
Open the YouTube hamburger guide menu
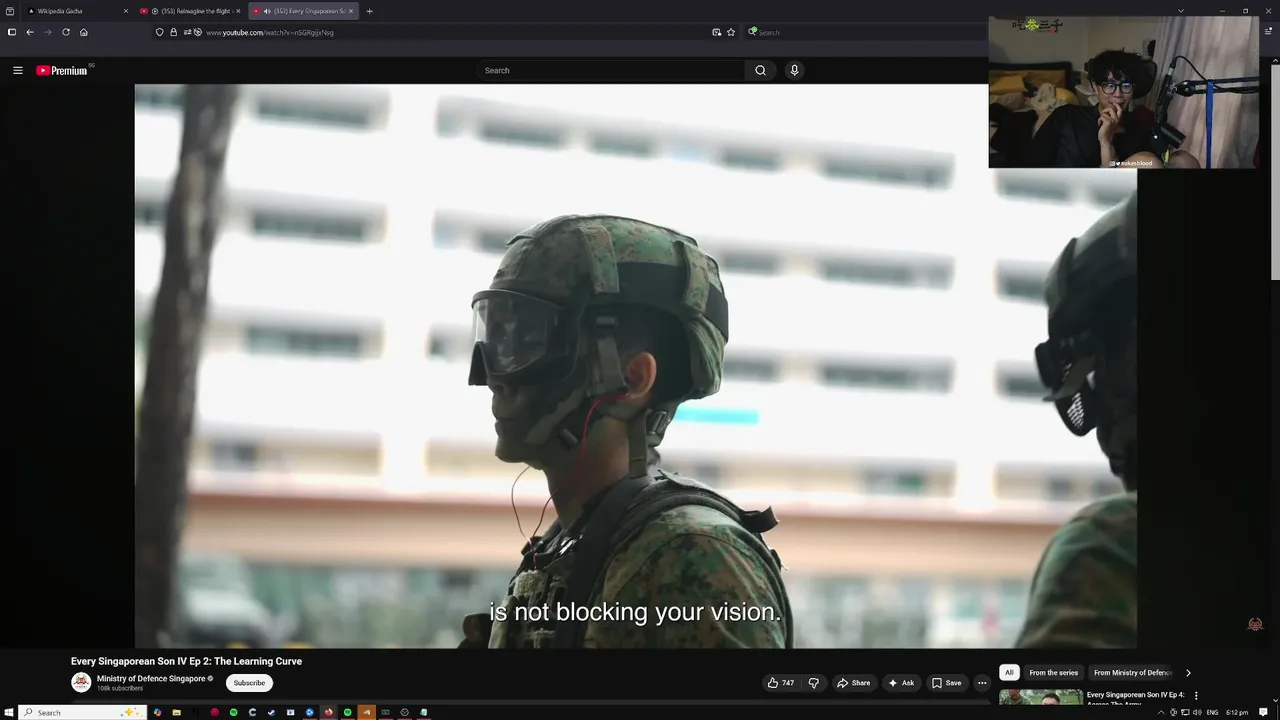(x=17, y=70)
